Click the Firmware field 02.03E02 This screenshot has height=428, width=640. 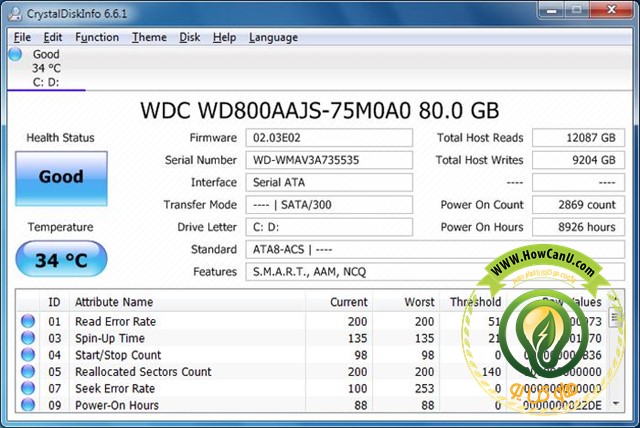[x=329, y=138]
